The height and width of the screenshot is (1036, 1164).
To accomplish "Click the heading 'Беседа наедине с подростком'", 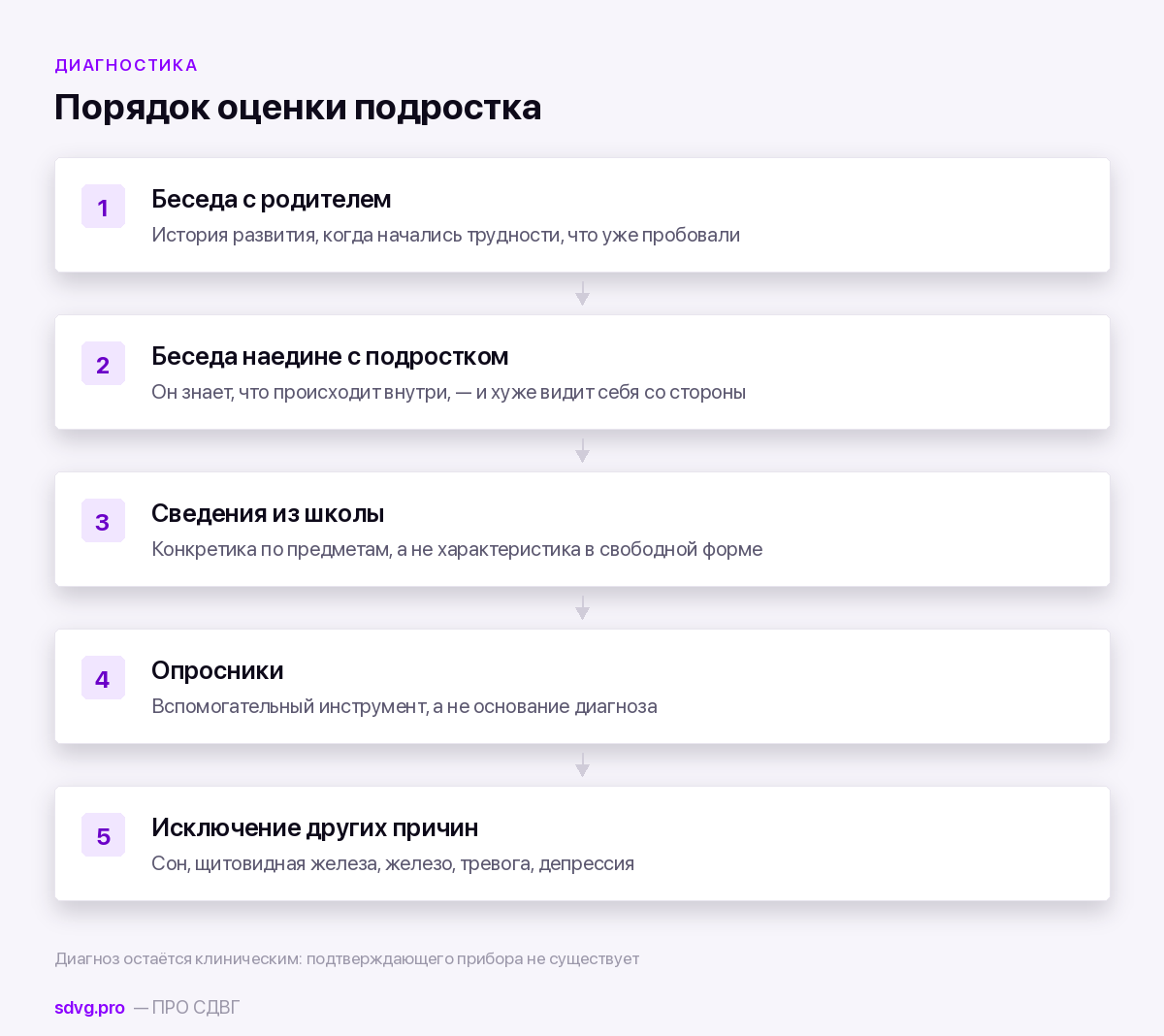I will (330, 356).
